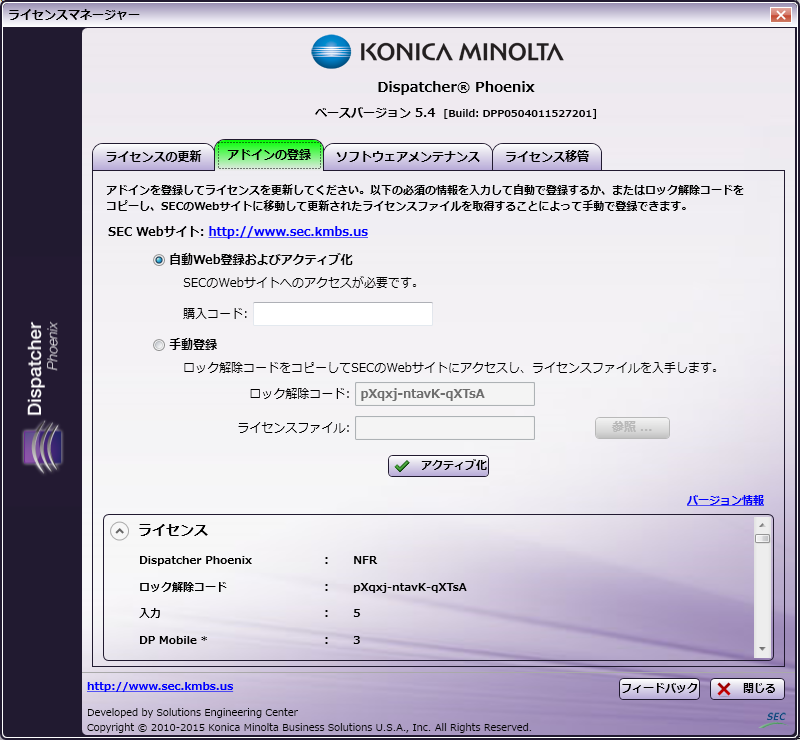Click scrollbar up arrow in license list
This screenshot has width=800, height=740.
762,525
